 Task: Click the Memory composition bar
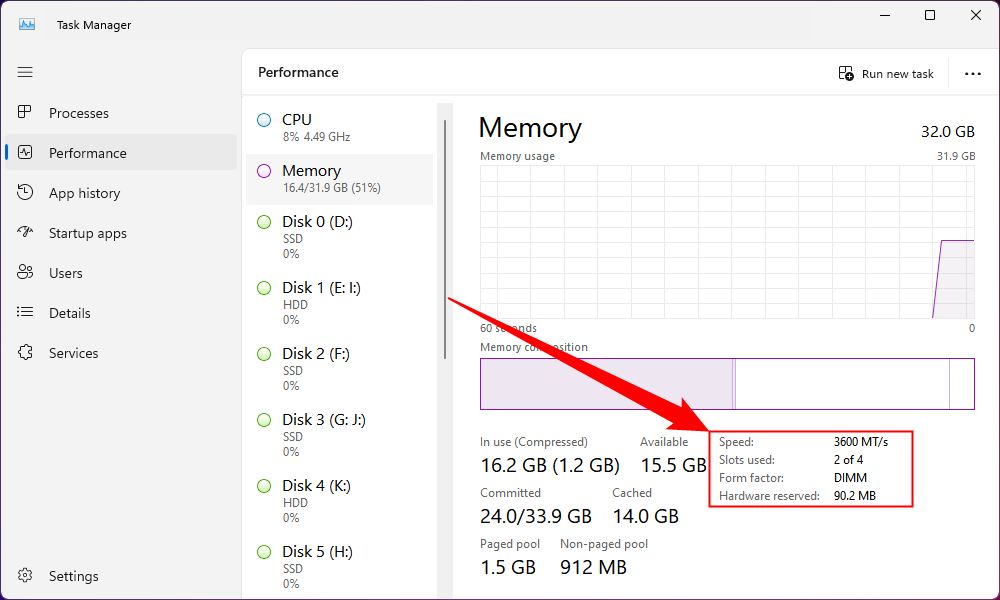coord(727,384)
